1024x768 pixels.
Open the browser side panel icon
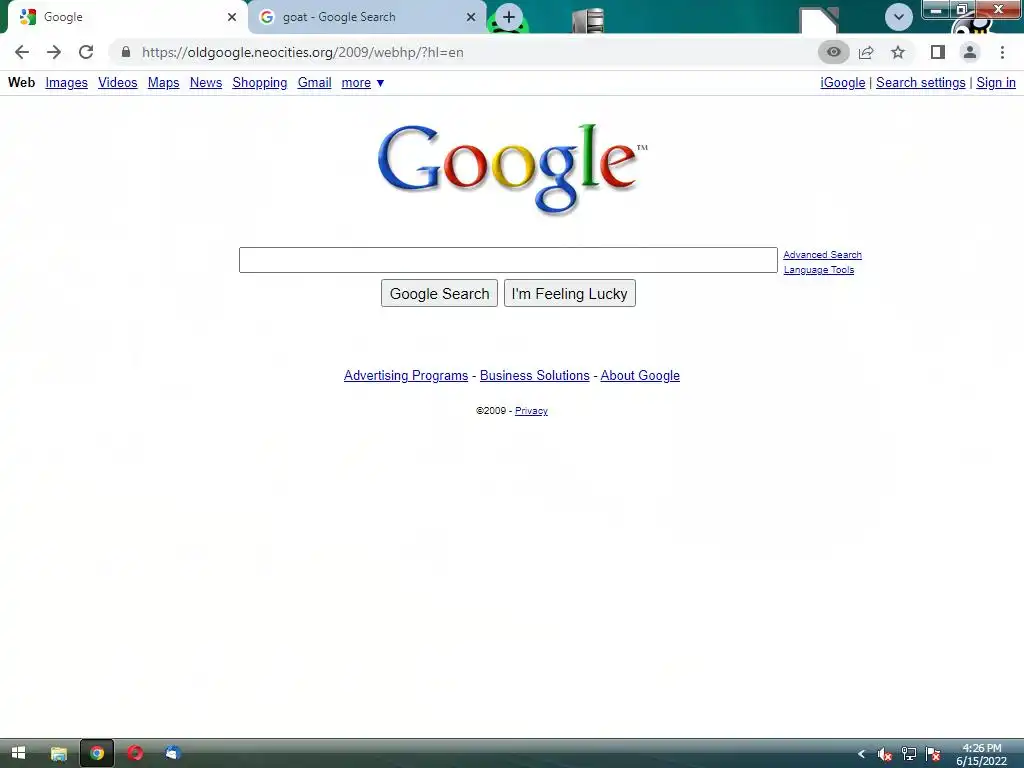pyautogui.click(x=938, y=52)
